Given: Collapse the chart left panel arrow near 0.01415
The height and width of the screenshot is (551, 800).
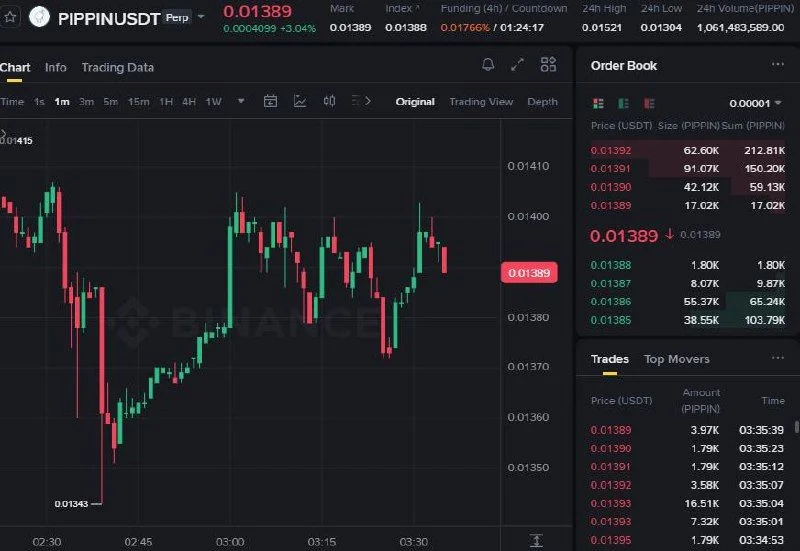Looking at the screenshot, I should coord(3,134).
